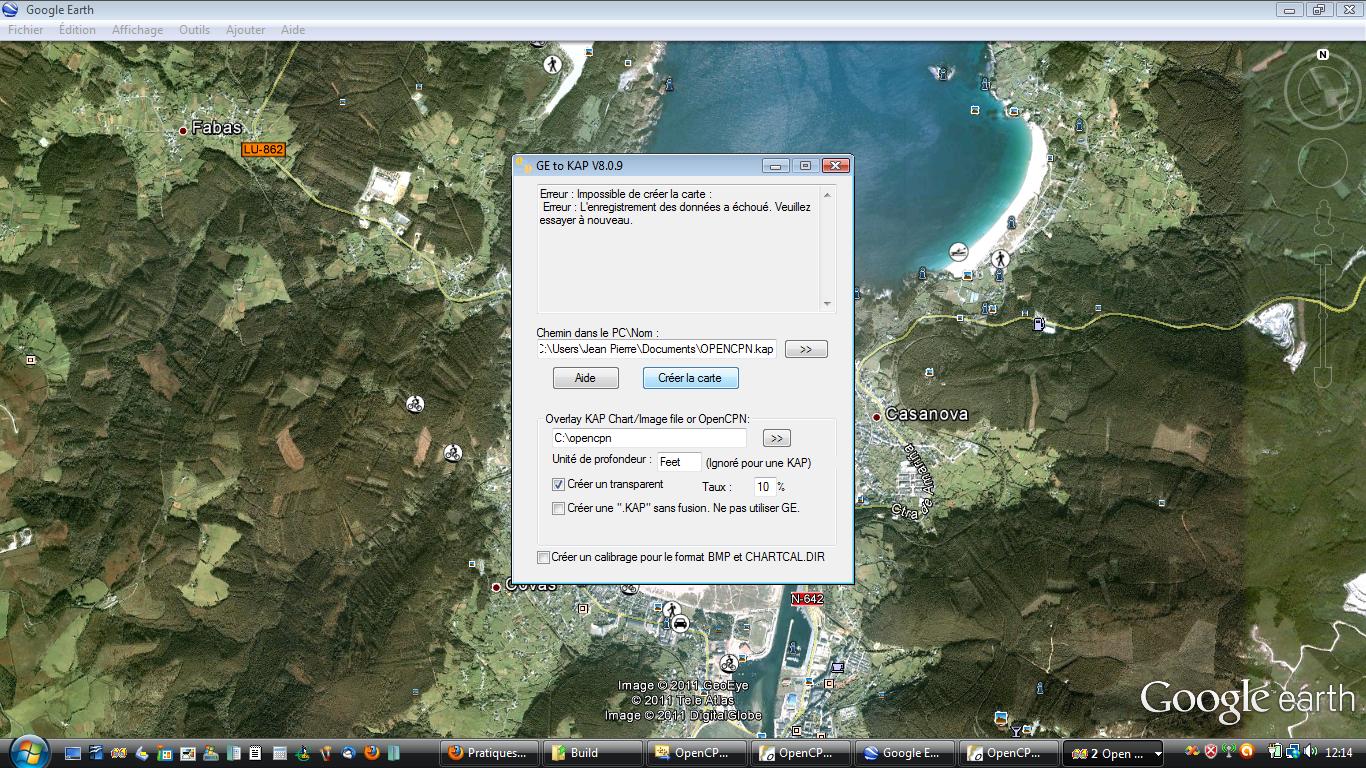Click the red Casanova place marker
The height and width of the screenshot is (768, 1366).
click(876, 416)
